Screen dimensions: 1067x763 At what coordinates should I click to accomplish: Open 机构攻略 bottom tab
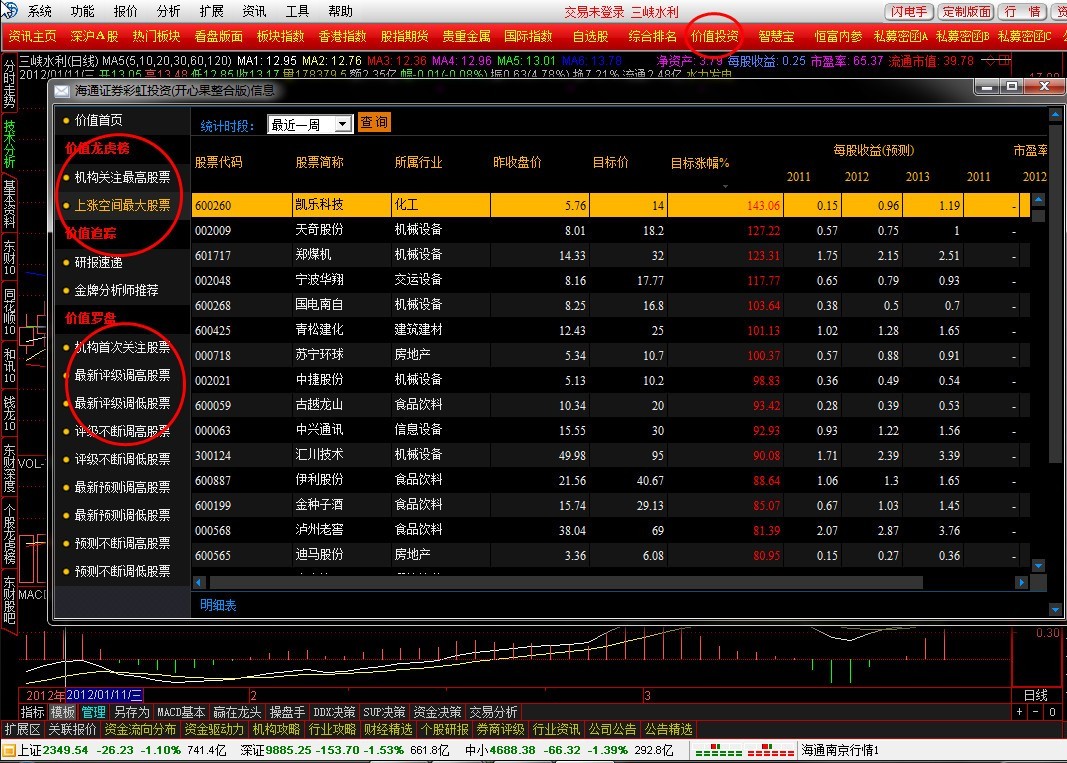[276, 730]
